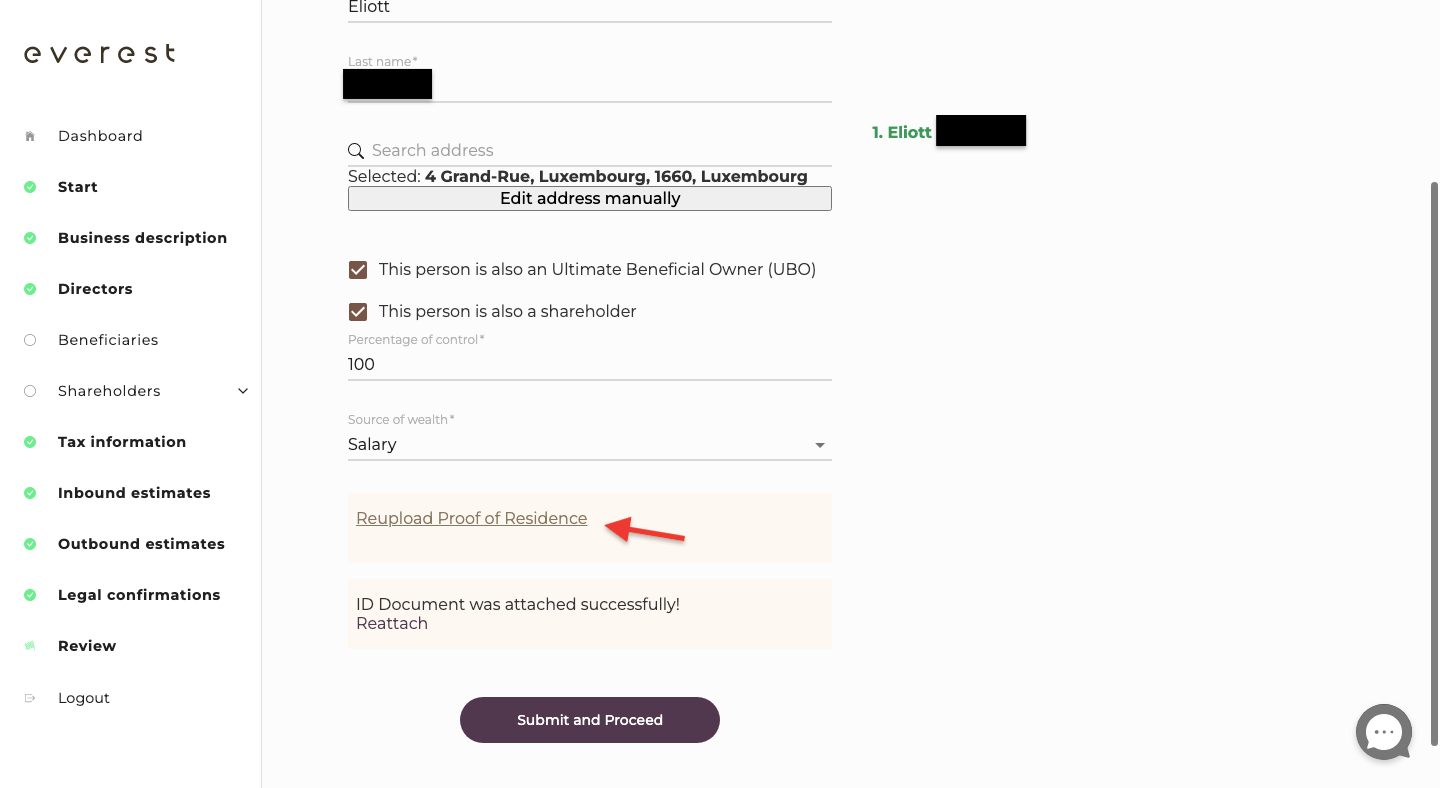Change Salary selection via dropdown arrow
The height and width of the screenshot is (788, 1440).
pos(820,444)
